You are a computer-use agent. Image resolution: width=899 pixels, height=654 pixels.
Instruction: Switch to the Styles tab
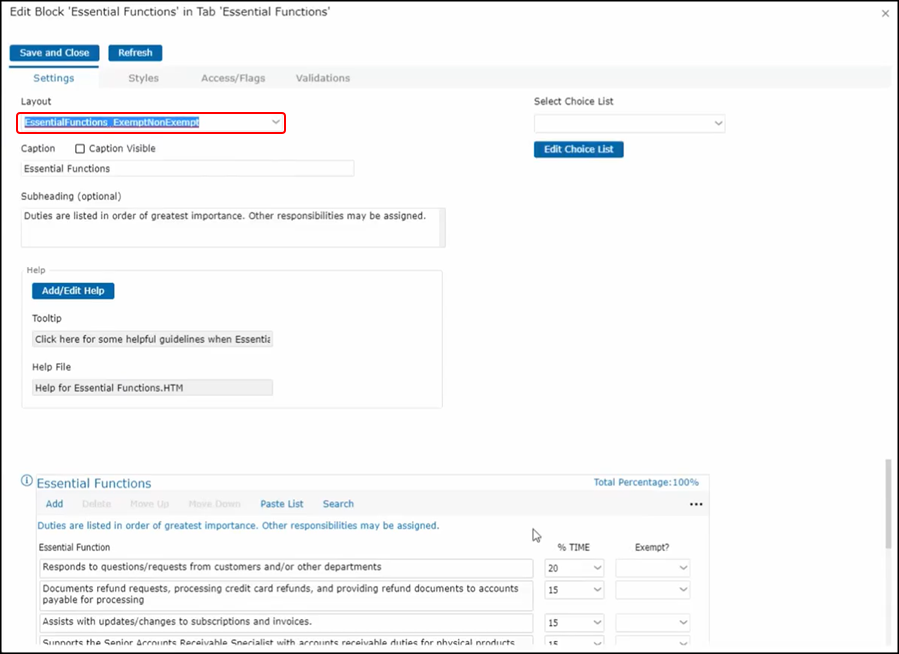(143, 78)
